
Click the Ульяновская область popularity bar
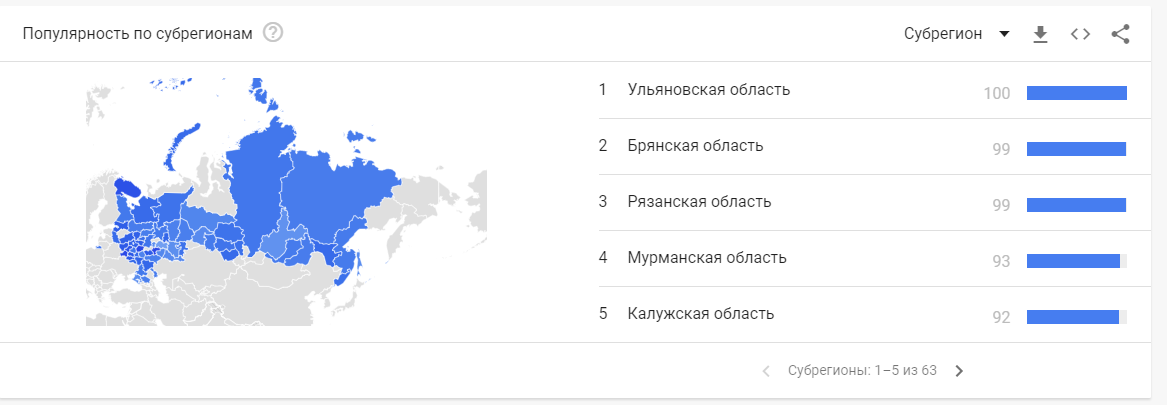point(1077,93)
